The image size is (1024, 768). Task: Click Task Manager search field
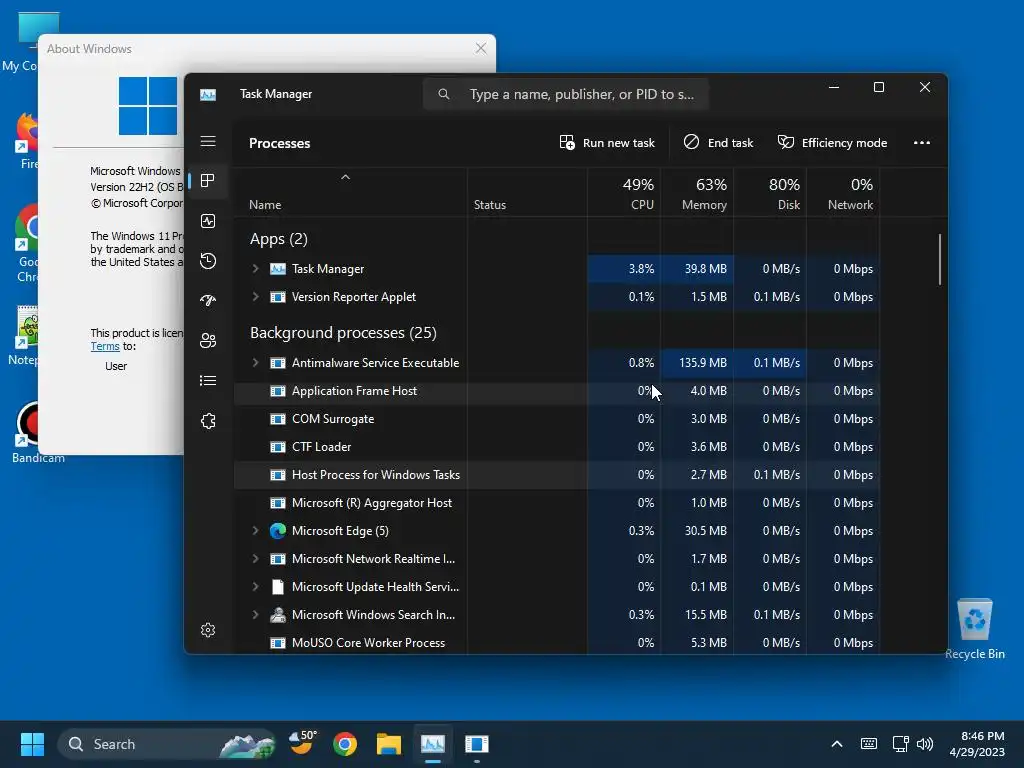tap(566, 94)
